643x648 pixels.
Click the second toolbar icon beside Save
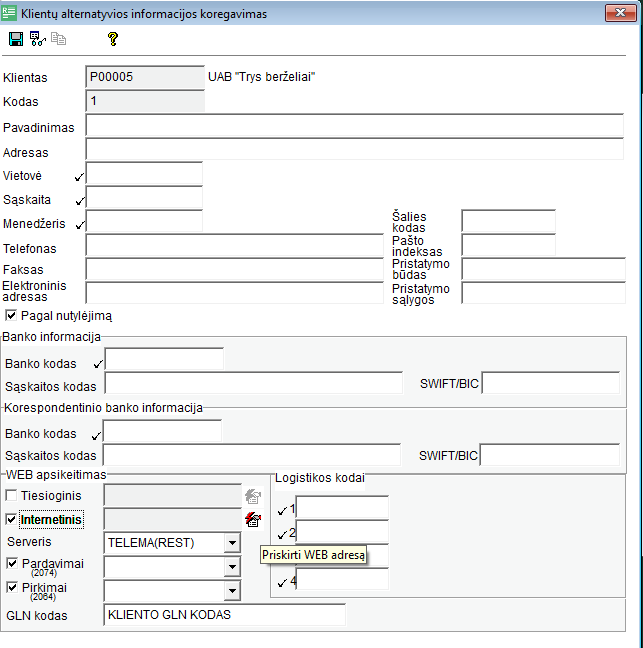click(38, 39)
